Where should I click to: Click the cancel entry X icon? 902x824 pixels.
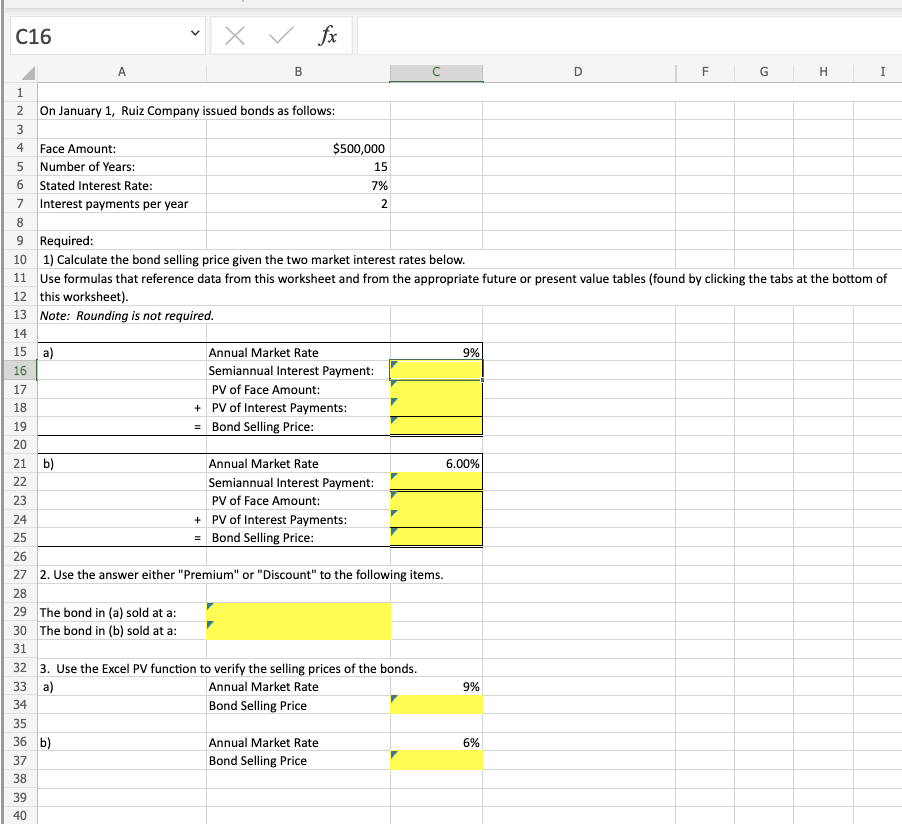click(x=234, y=36)
